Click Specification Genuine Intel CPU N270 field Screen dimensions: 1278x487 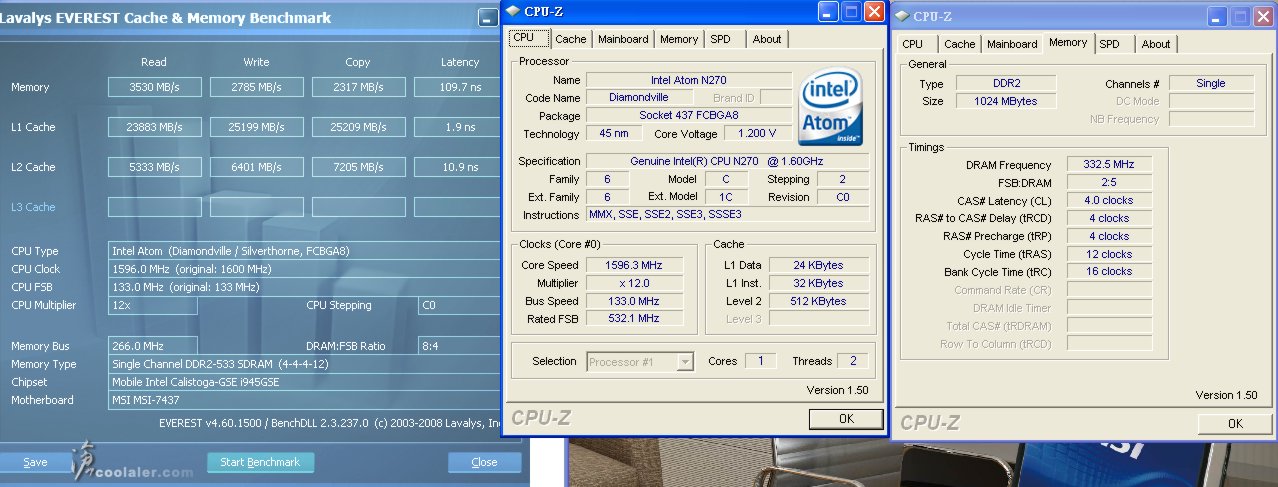(x=728, y=161)
